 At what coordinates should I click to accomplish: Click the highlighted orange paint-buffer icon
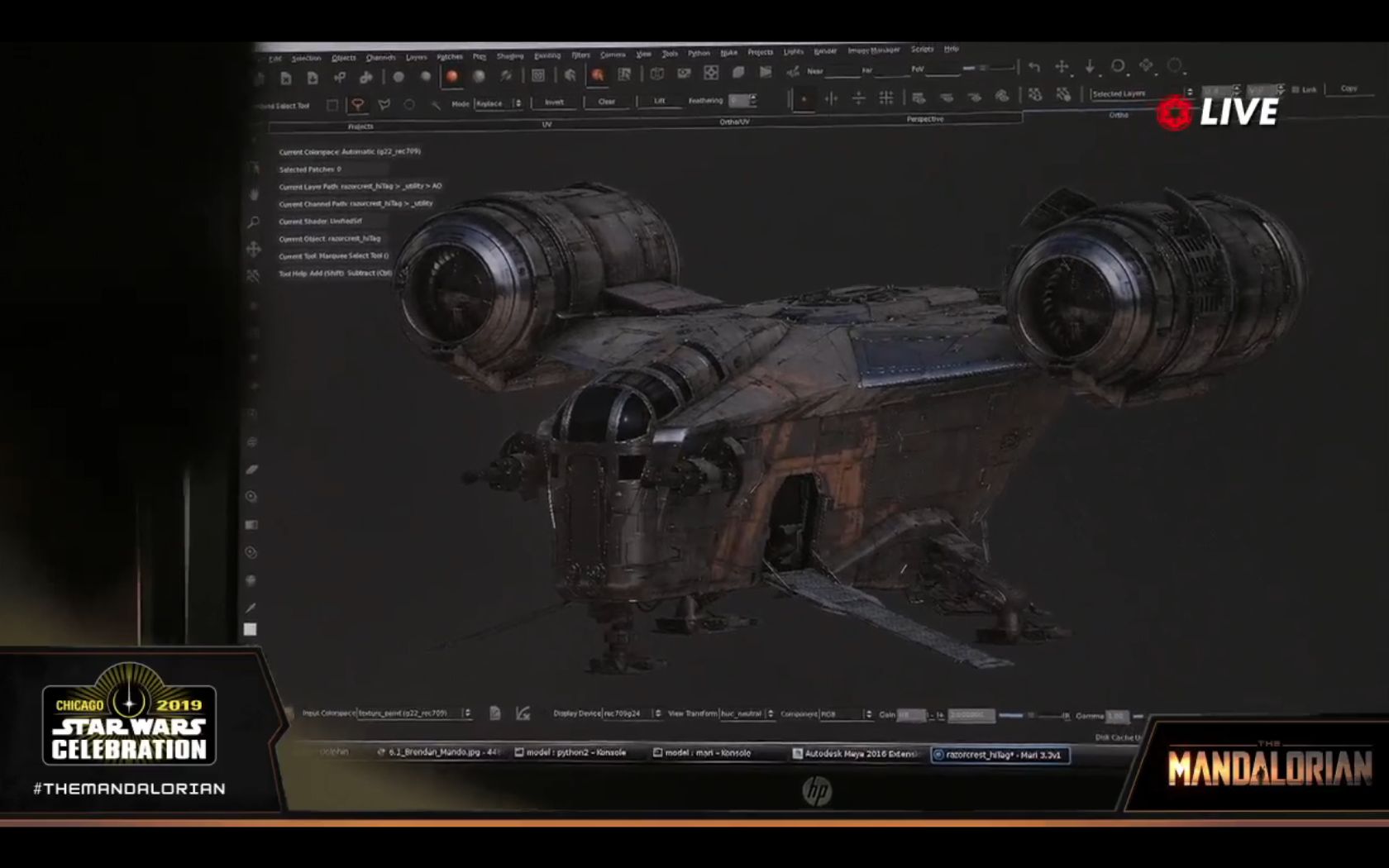[597, 75]
